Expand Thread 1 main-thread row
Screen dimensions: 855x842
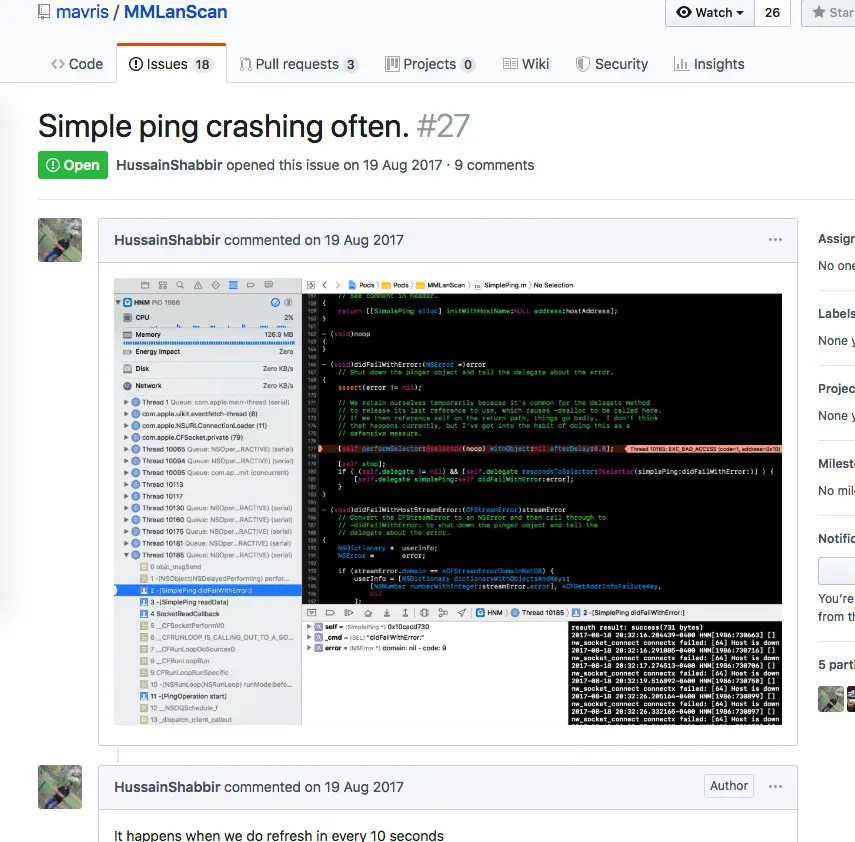[126, 402]
